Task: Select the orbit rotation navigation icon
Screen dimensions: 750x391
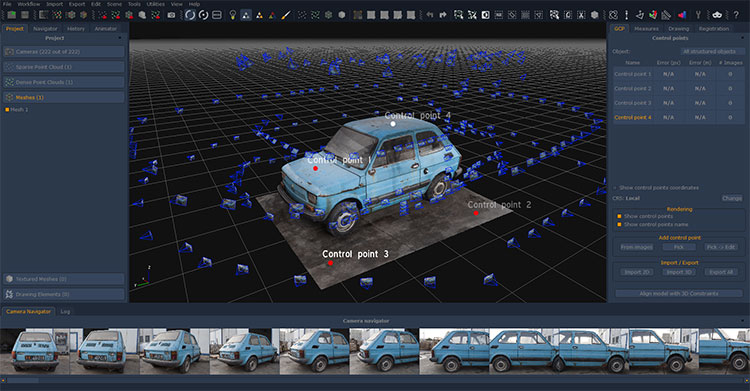Action: (x=190, y=15)
